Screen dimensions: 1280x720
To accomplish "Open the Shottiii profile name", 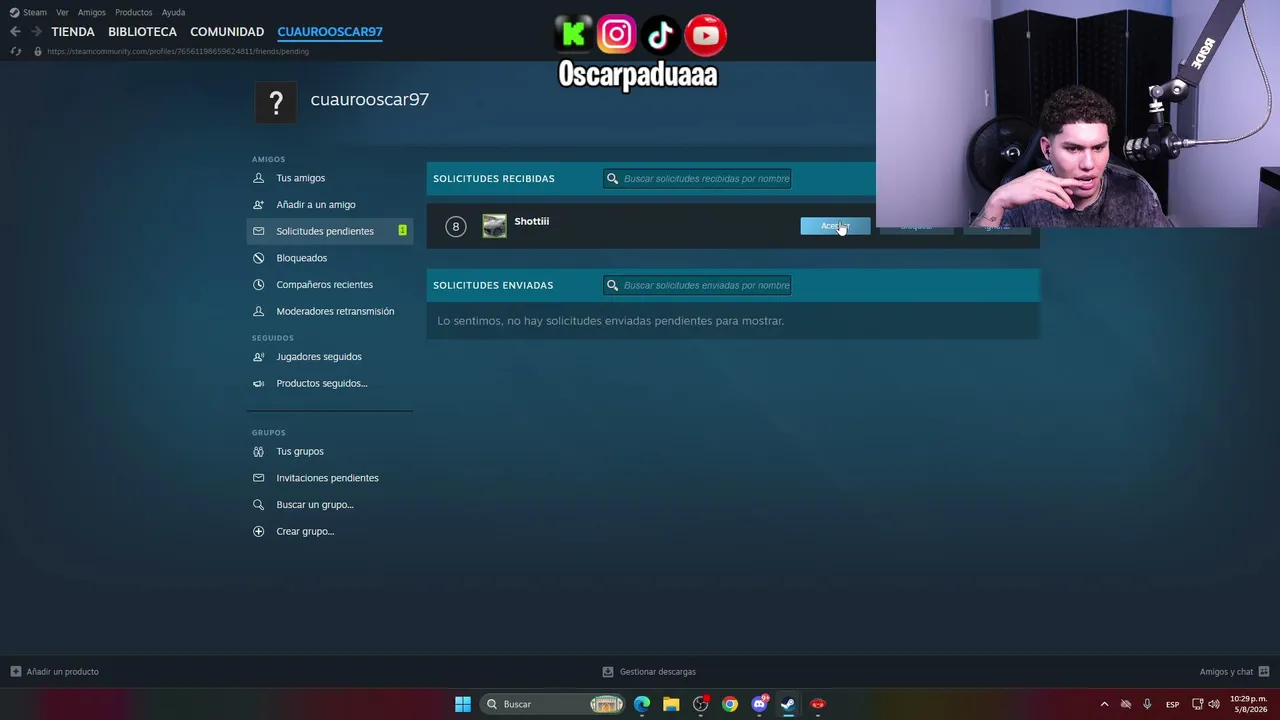I will click(x=532, y=221).
